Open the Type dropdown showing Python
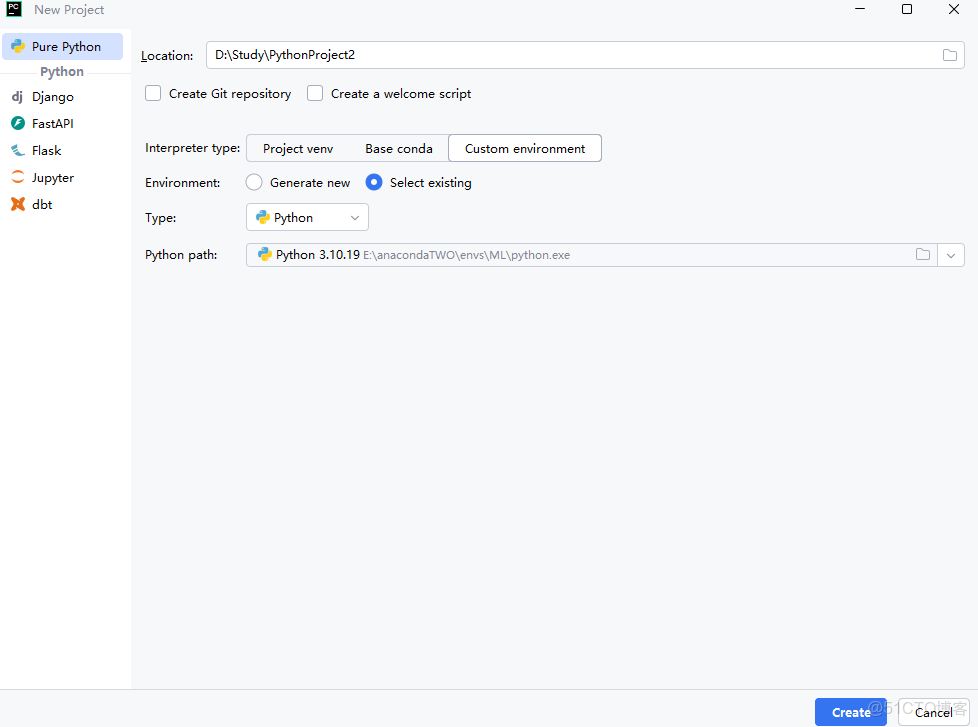Viewport: 978px width, 727px height. tap(307, 217)
